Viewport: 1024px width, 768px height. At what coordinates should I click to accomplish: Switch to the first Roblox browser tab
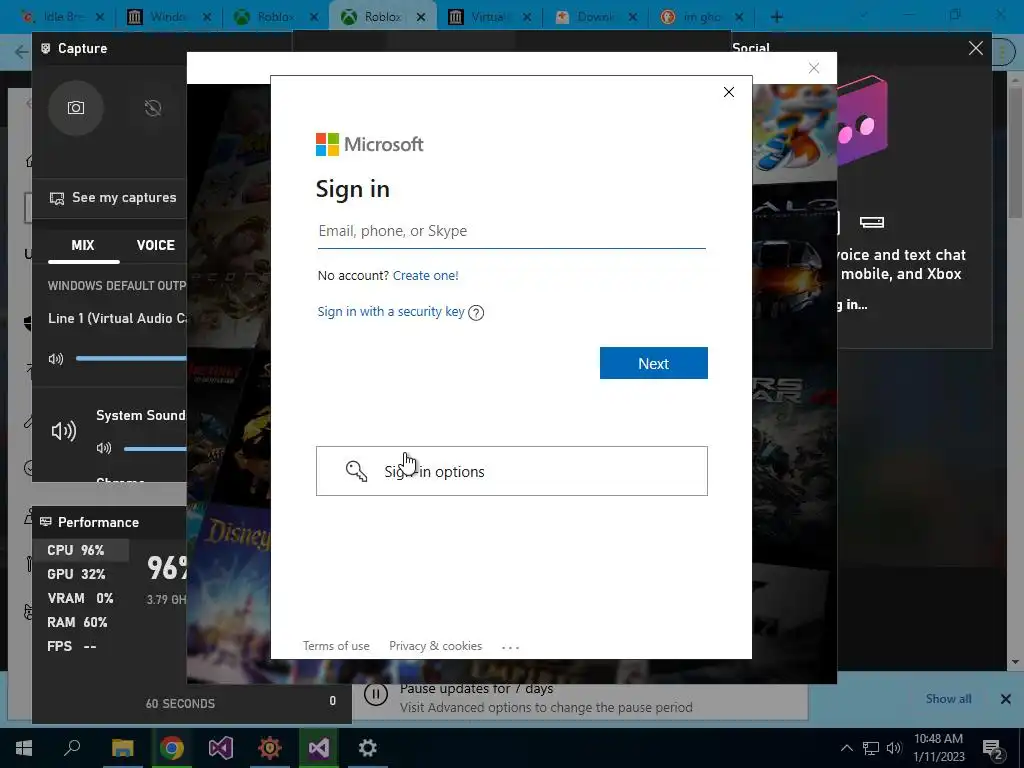click(x=275, y=17)
